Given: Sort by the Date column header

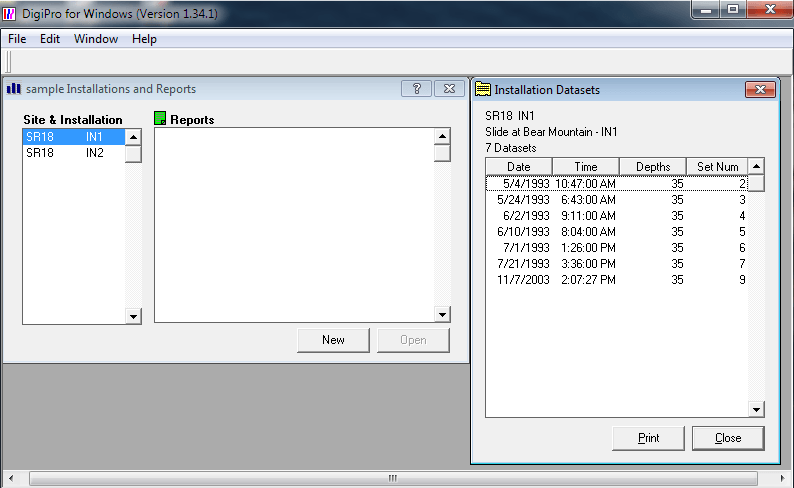Looking at the screenshot, I should click(519, 167).
